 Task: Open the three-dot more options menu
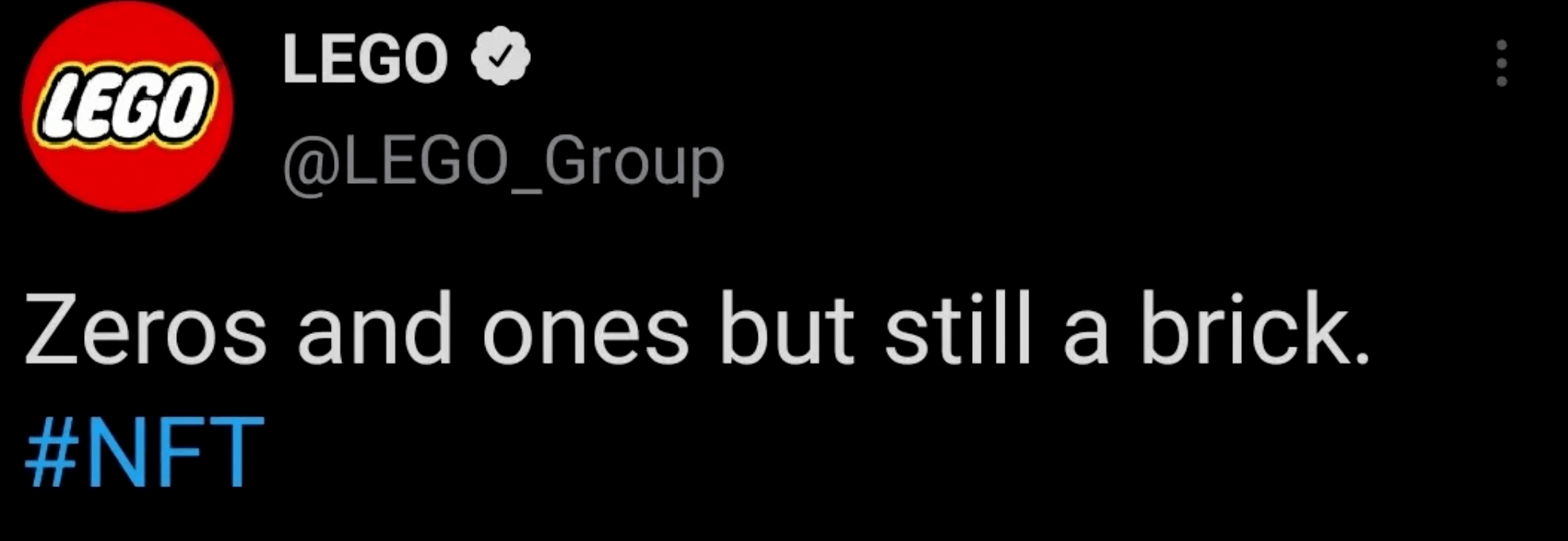[1501, 63]
